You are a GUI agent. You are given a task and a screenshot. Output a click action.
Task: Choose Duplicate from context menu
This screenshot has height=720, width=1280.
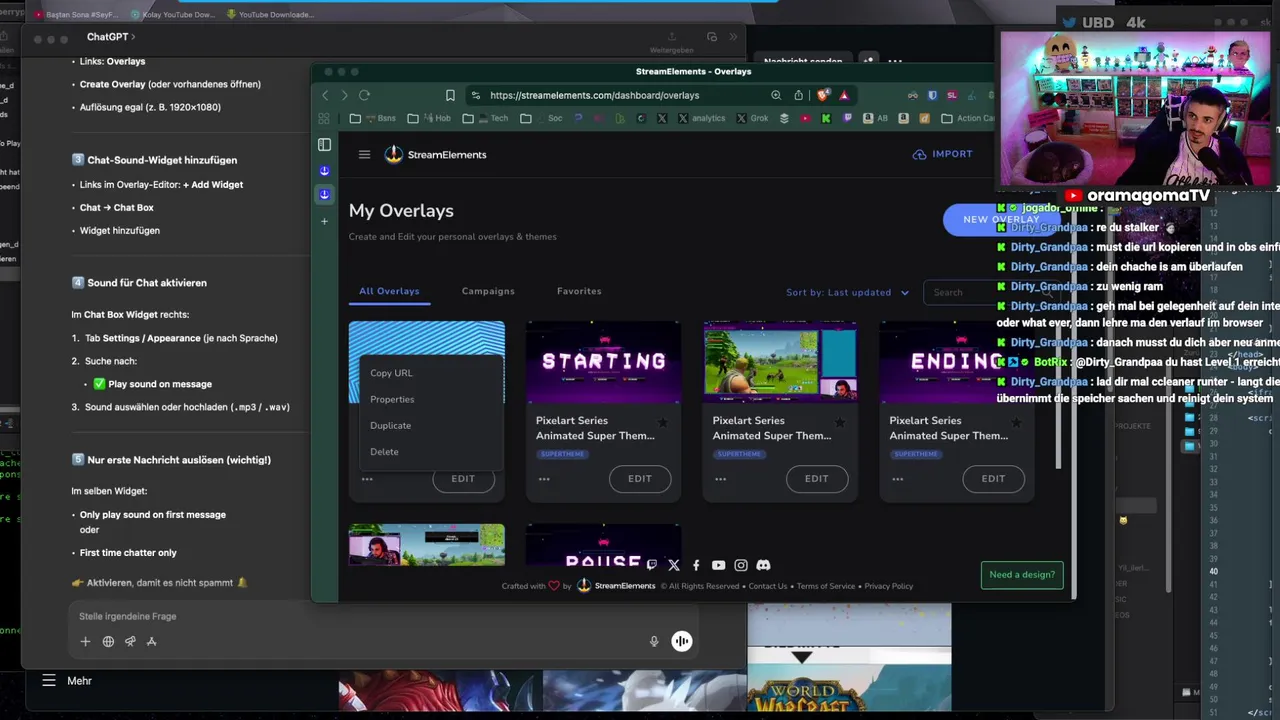tap(390, 425)
